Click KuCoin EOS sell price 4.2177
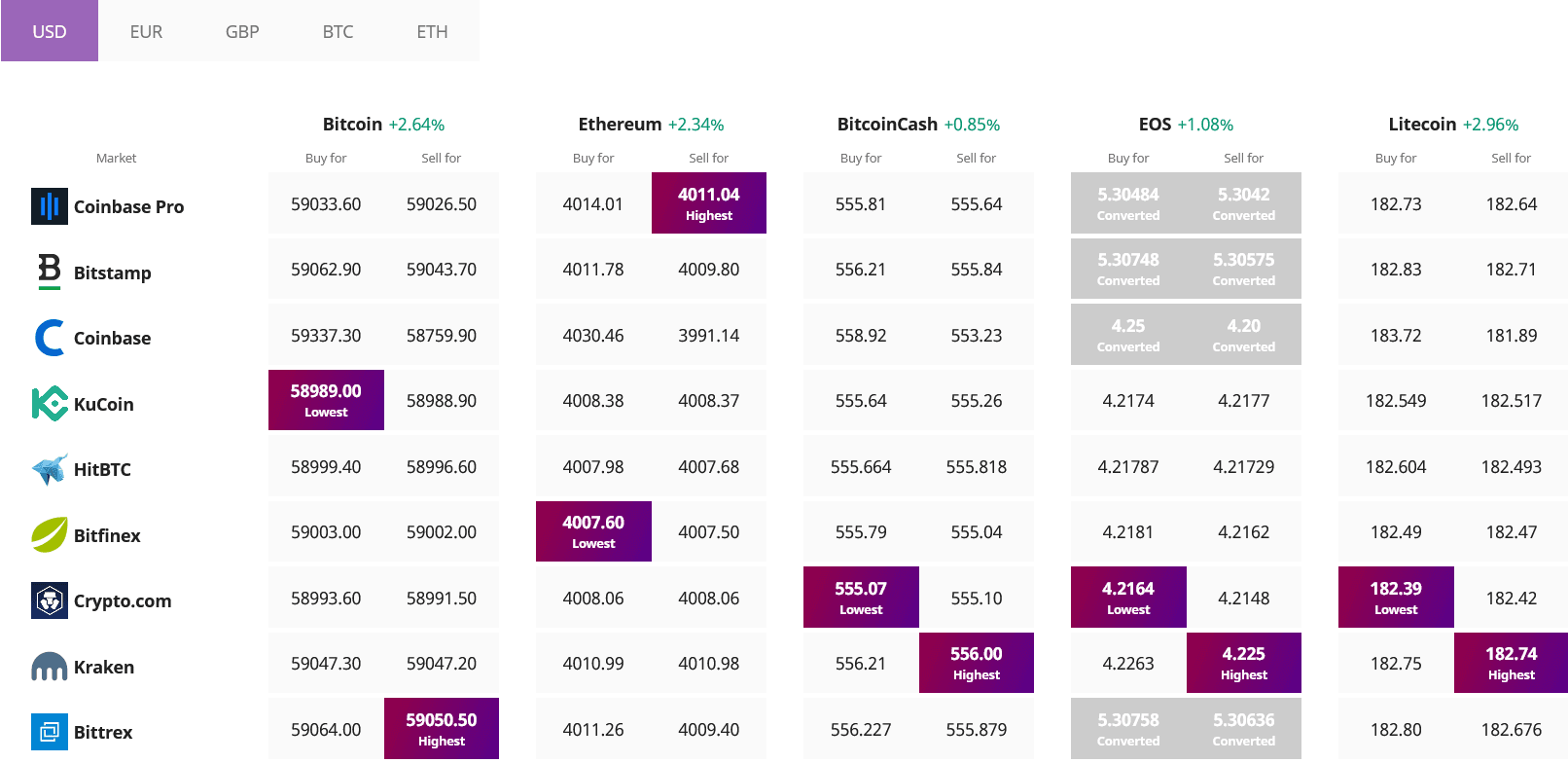1568x763 pixels. [x=1244, y=400]
